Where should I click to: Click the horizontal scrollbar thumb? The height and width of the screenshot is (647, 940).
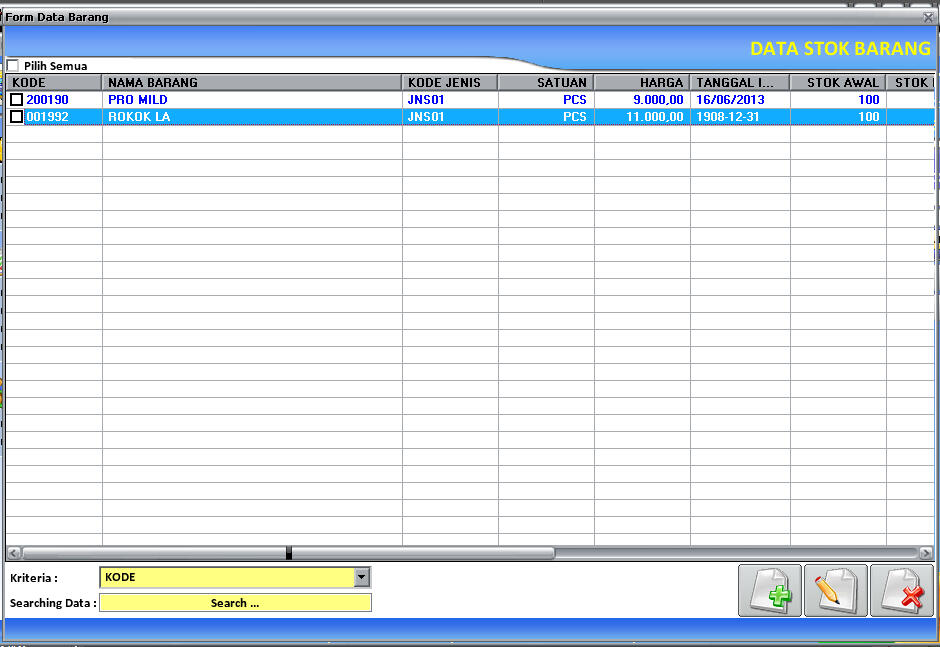click(x=288, y=553)
